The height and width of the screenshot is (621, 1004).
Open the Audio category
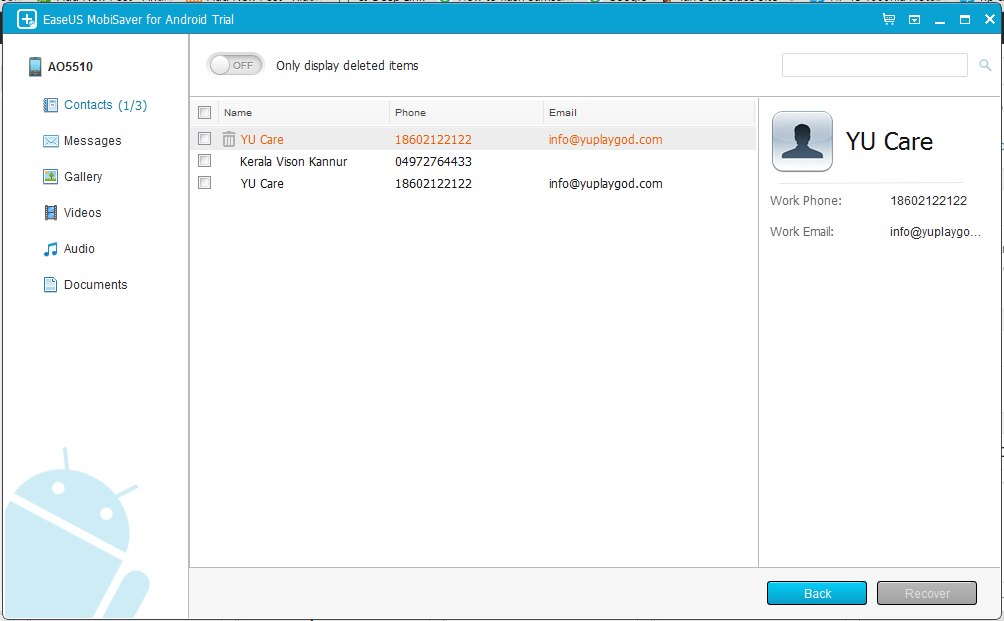coord(79,249)
